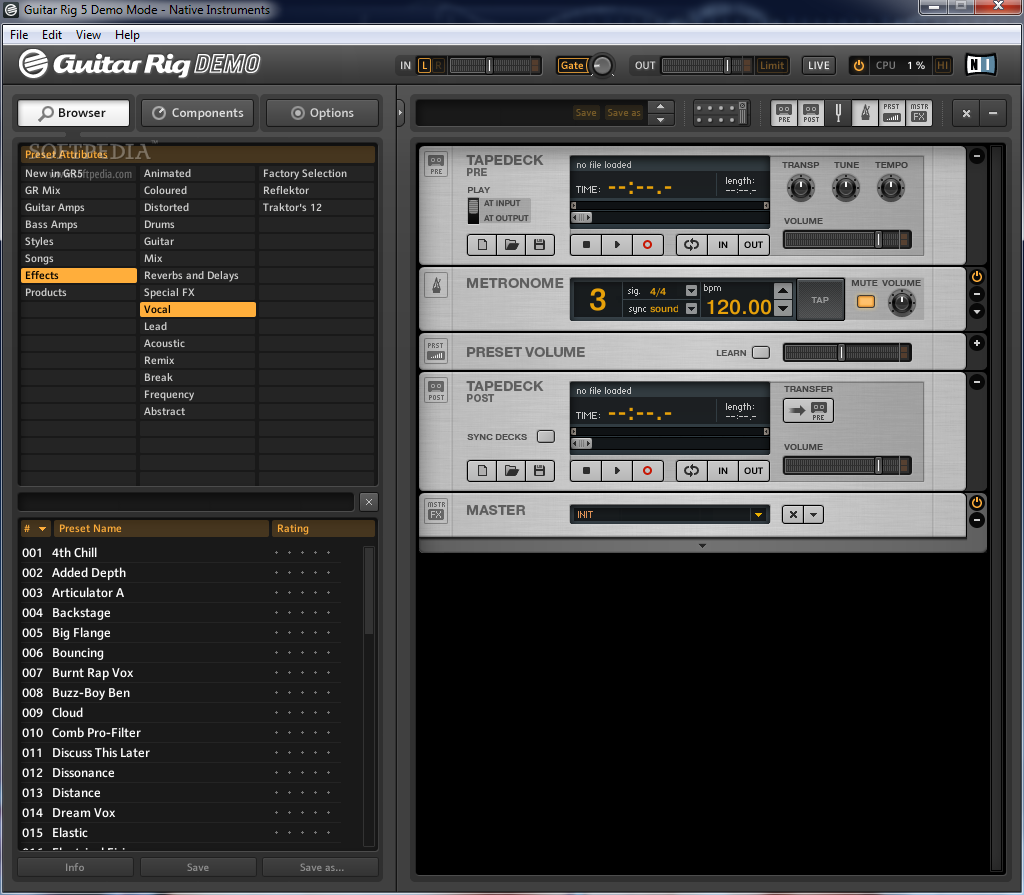Click Save as... below preset list
The height and width of the screenshot is (895, 1024).
(x=321, y=867)
